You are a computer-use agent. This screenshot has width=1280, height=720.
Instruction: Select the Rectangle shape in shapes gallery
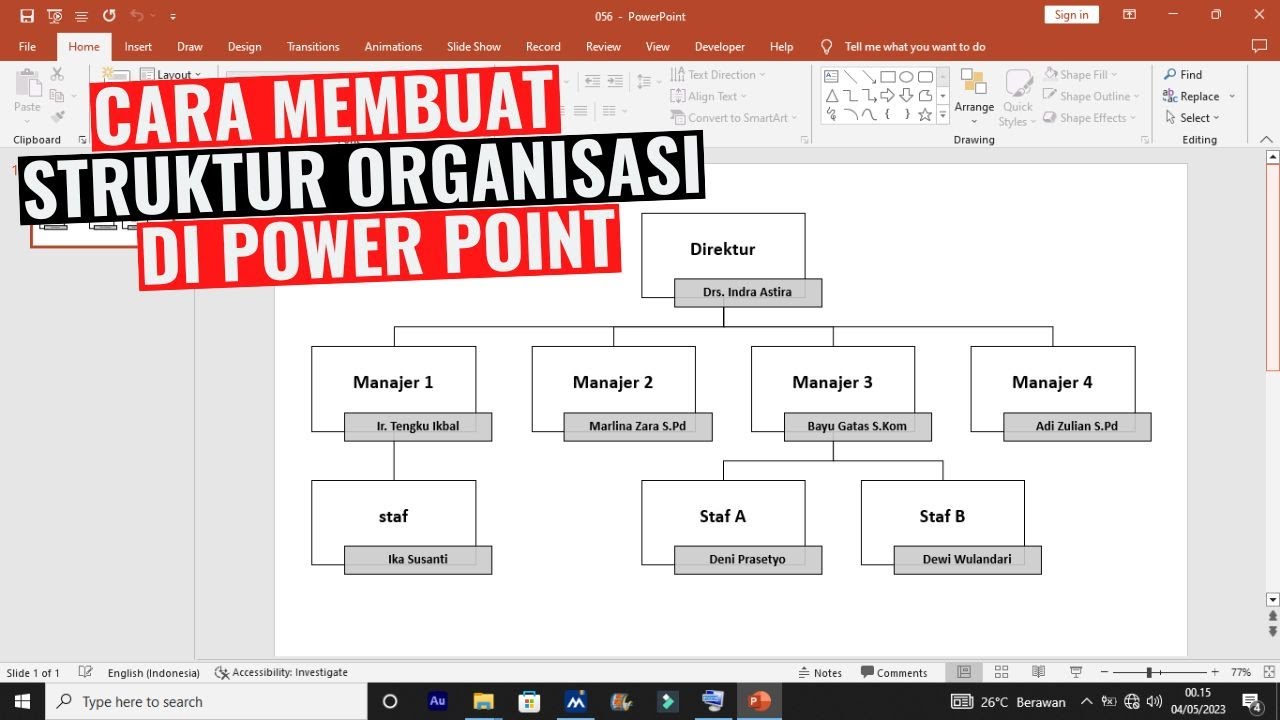coord(888,77)
